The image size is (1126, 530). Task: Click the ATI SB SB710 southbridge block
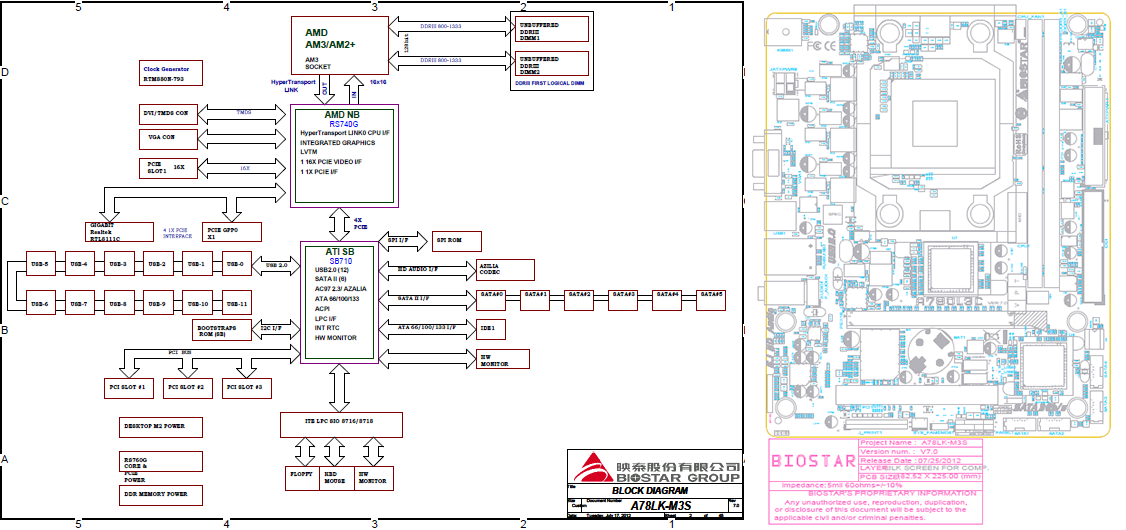click(340, 302)
